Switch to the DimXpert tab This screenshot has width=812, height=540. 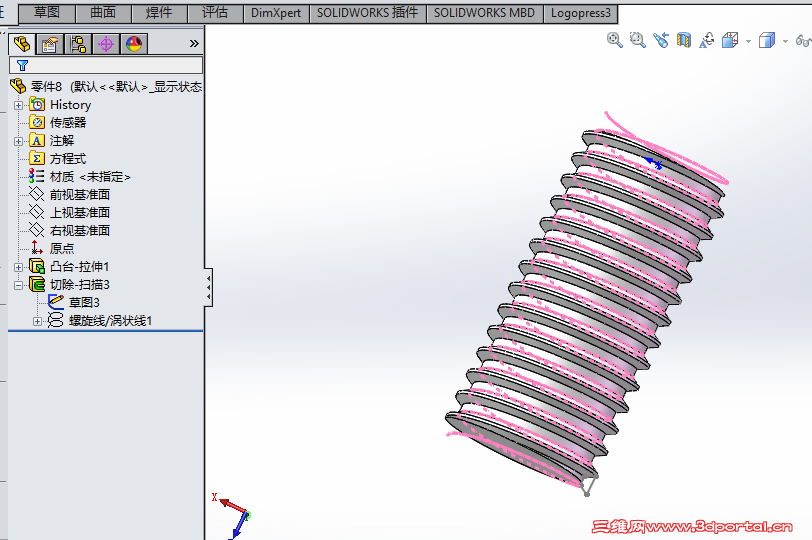point(276,13)
